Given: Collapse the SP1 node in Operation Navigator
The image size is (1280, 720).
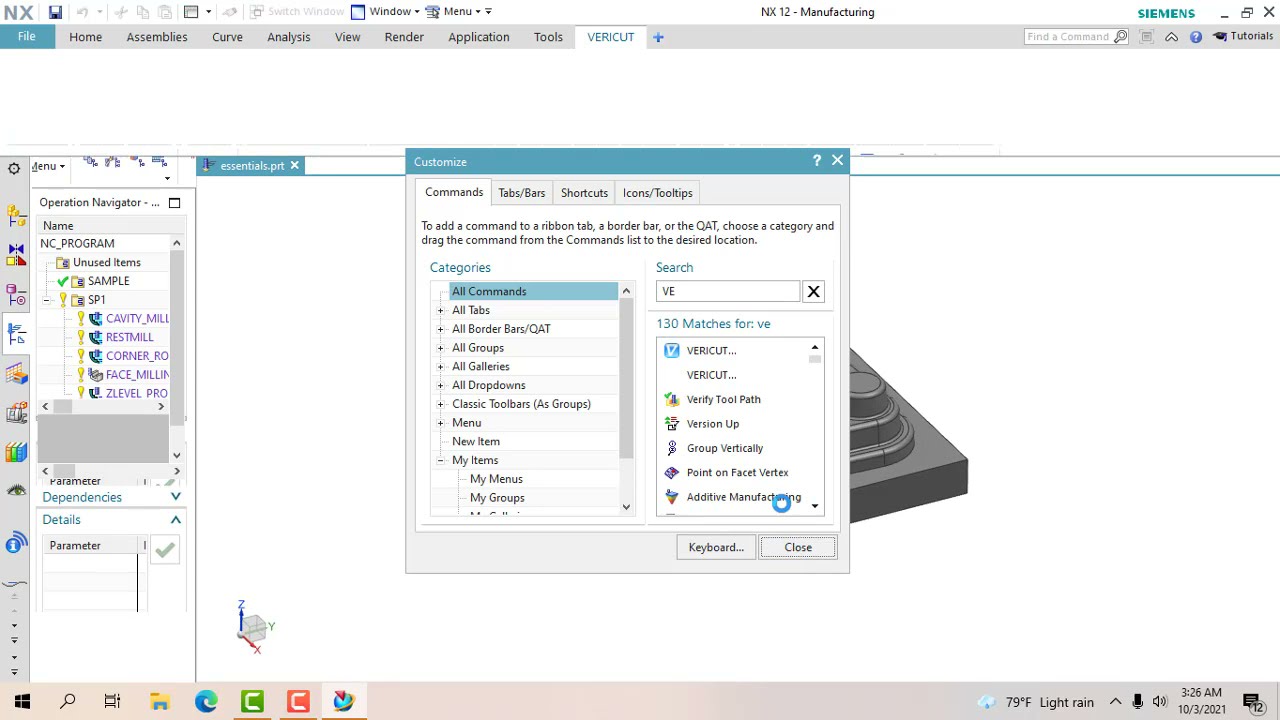Looking at the screenshot, I should coord(46,300).
